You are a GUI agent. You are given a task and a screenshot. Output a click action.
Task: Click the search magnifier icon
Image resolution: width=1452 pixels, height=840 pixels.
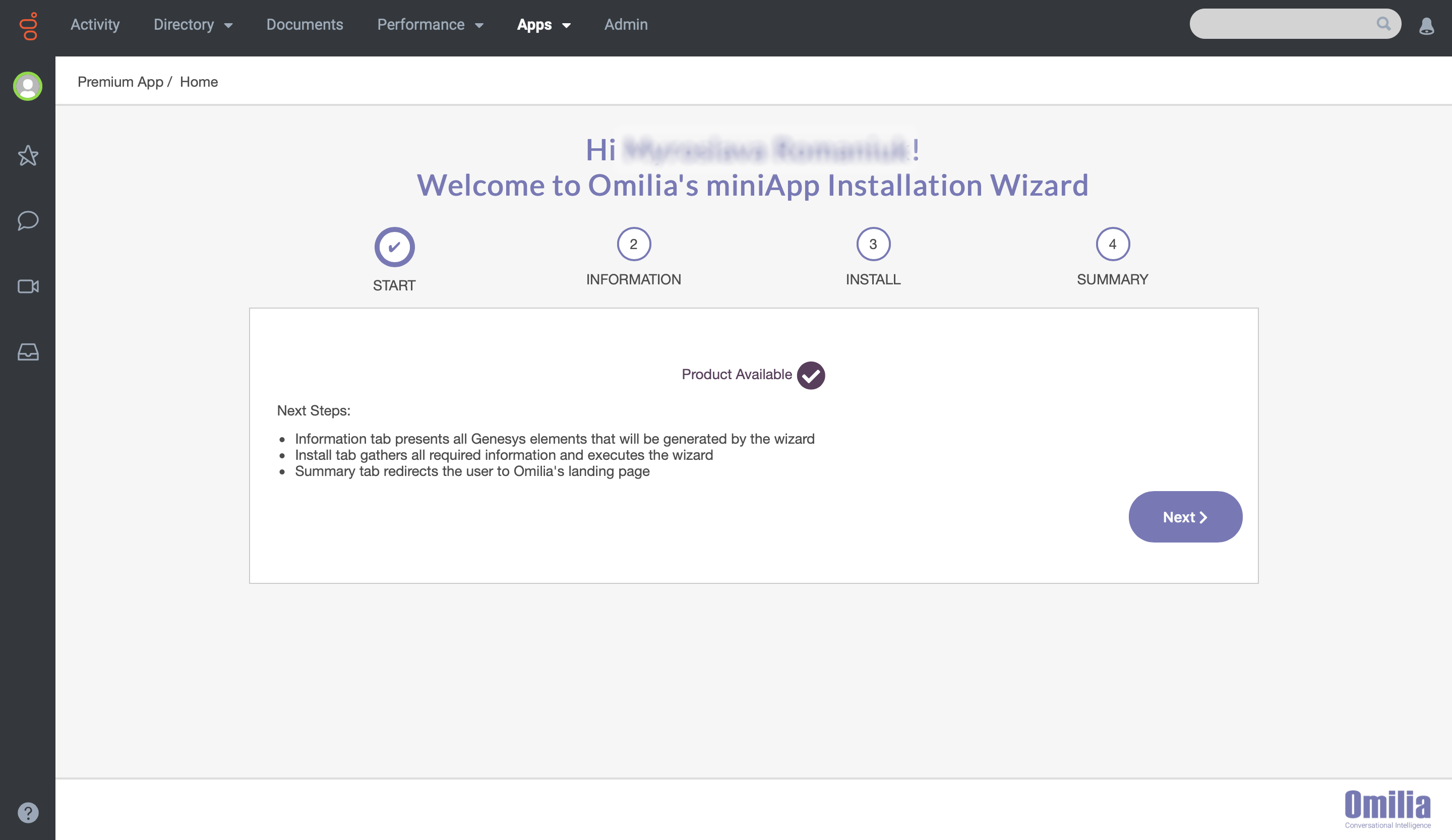(1383, 24)
